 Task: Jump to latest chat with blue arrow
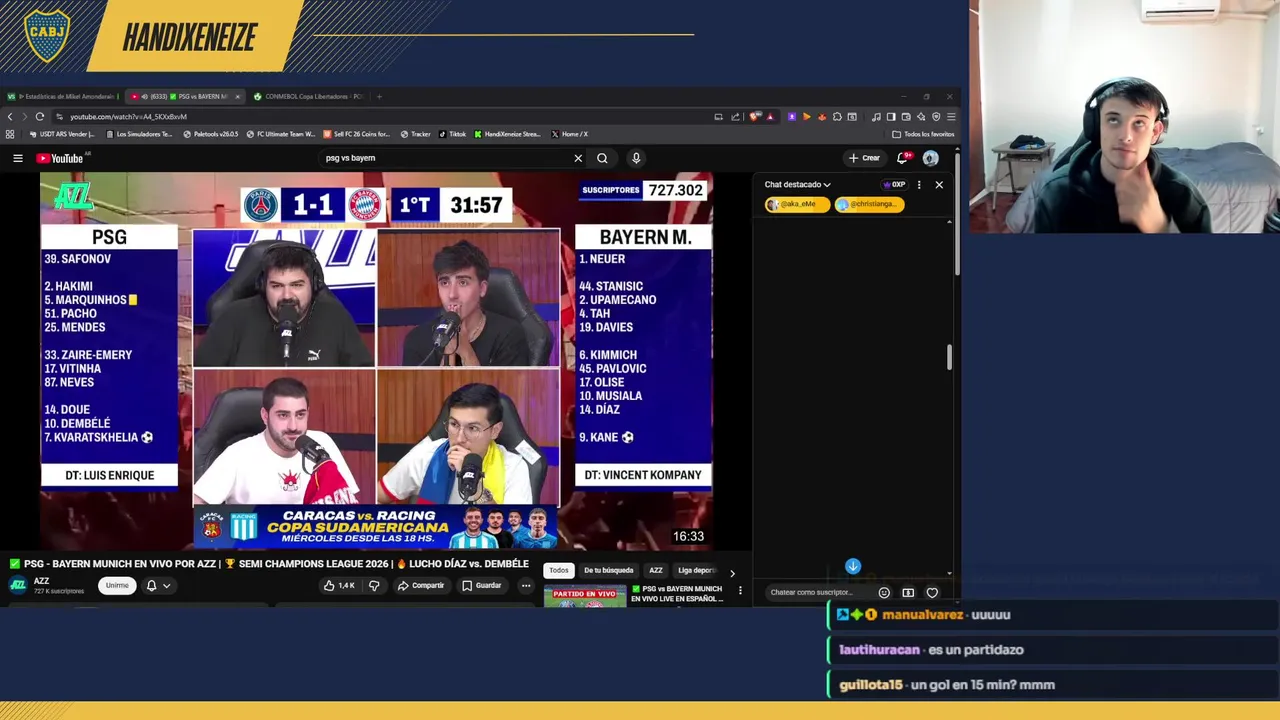853,567
